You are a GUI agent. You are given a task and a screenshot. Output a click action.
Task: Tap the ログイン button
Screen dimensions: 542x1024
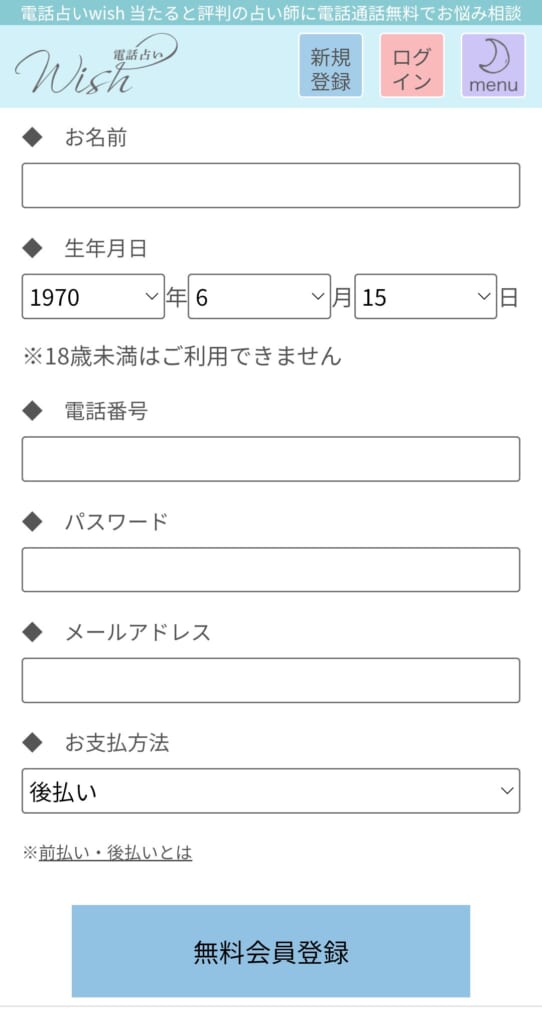click(412, 65)
